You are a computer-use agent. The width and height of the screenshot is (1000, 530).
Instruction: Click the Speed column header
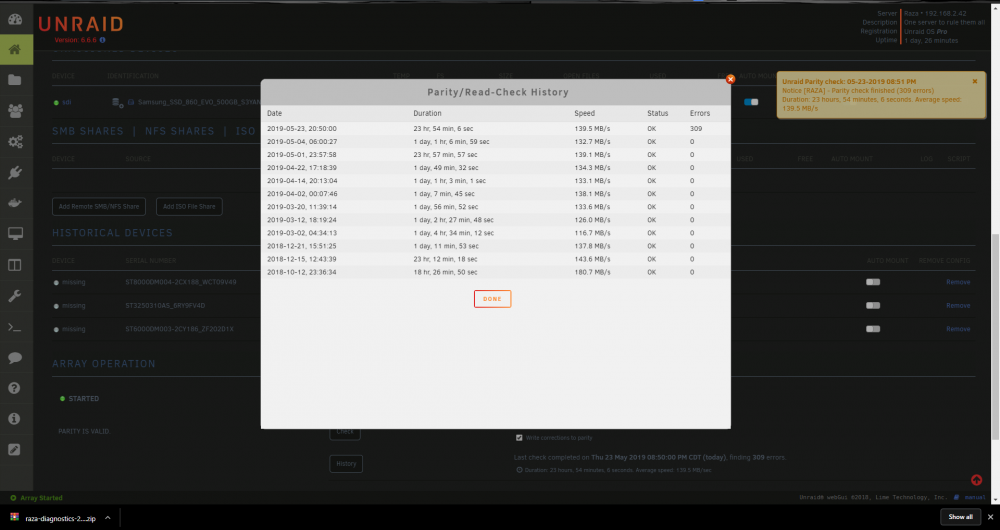coord(584,114)
